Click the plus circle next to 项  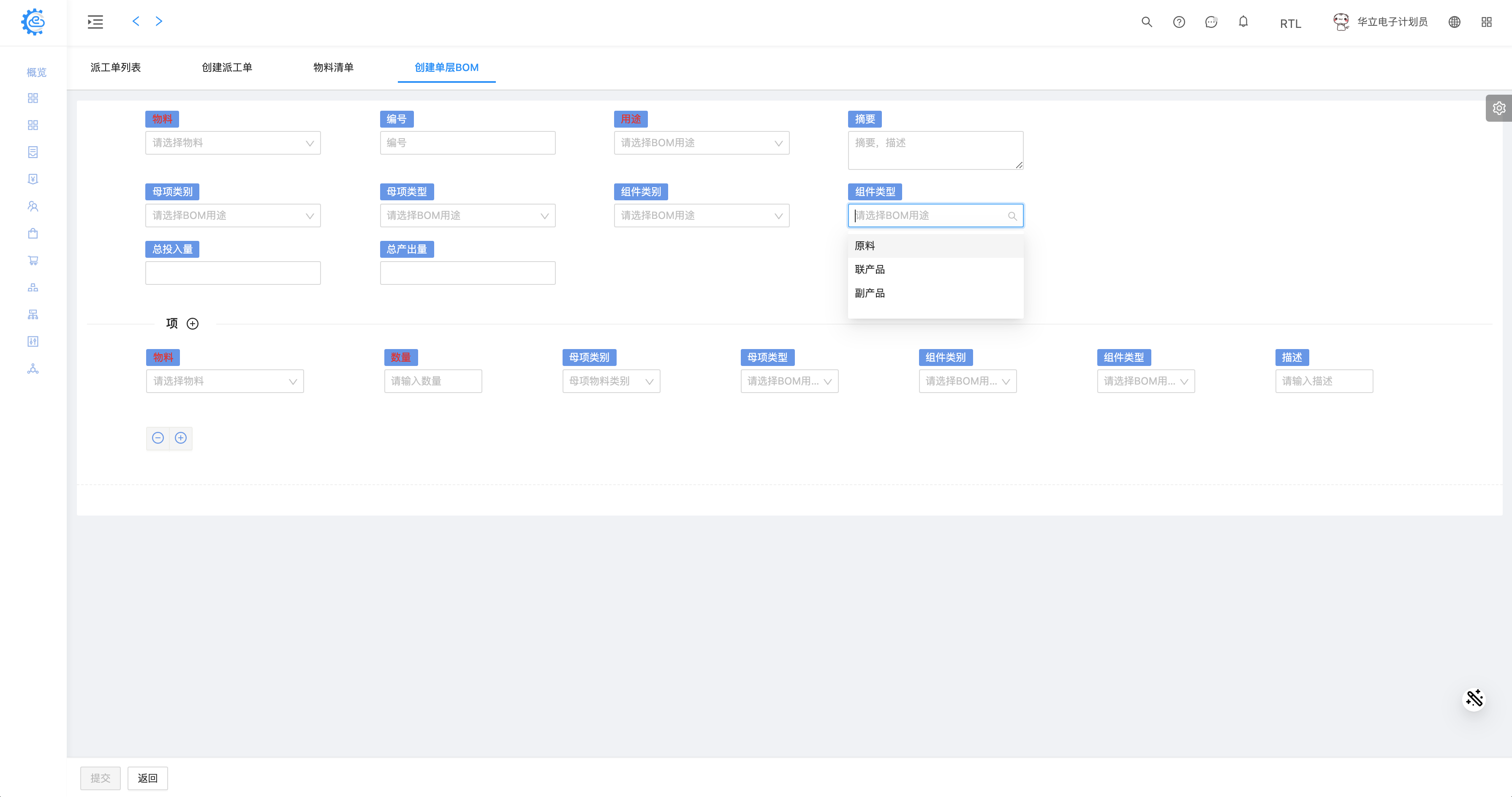[193, 324]
